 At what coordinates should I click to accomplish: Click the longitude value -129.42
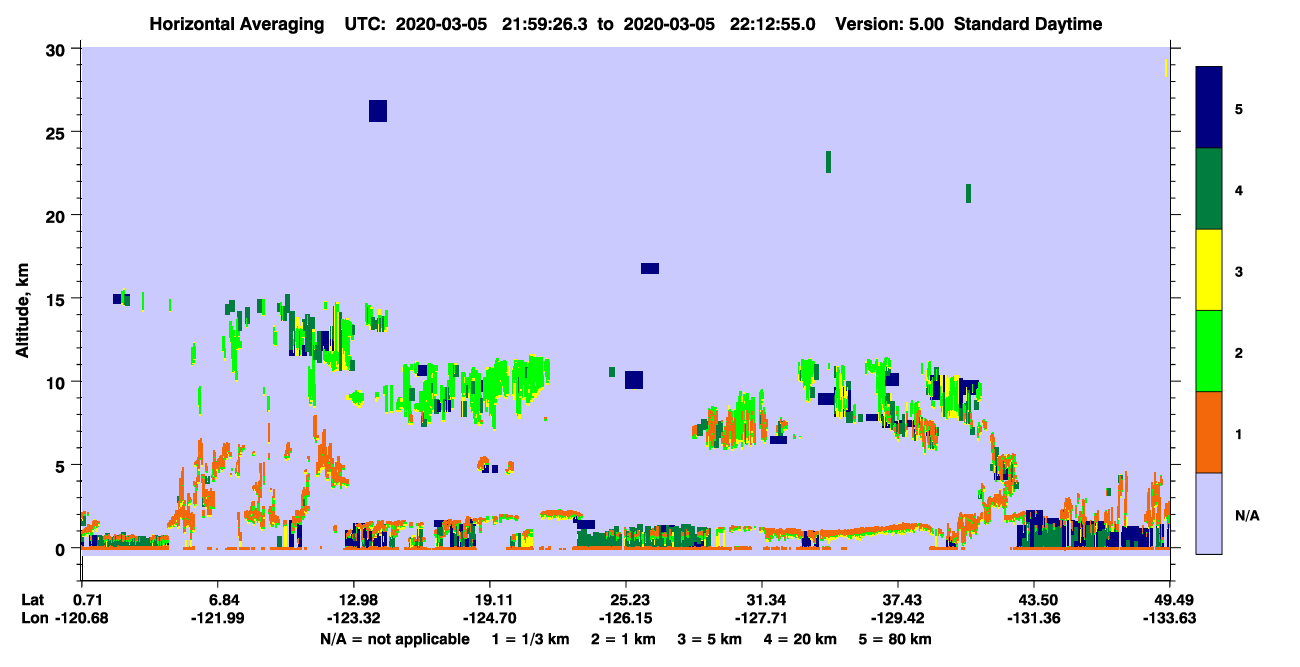pos(898,618)
